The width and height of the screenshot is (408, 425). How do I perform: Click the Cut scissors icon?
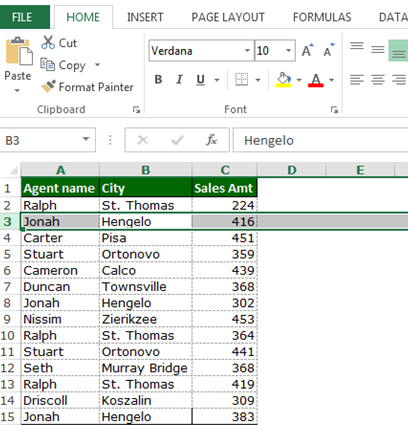[48, 43]
